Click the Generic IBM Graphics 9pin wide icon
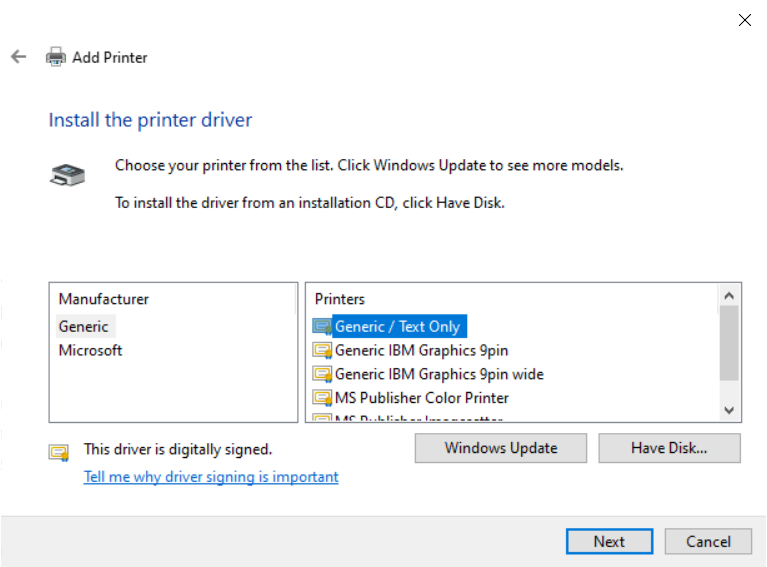 (322, 374)
